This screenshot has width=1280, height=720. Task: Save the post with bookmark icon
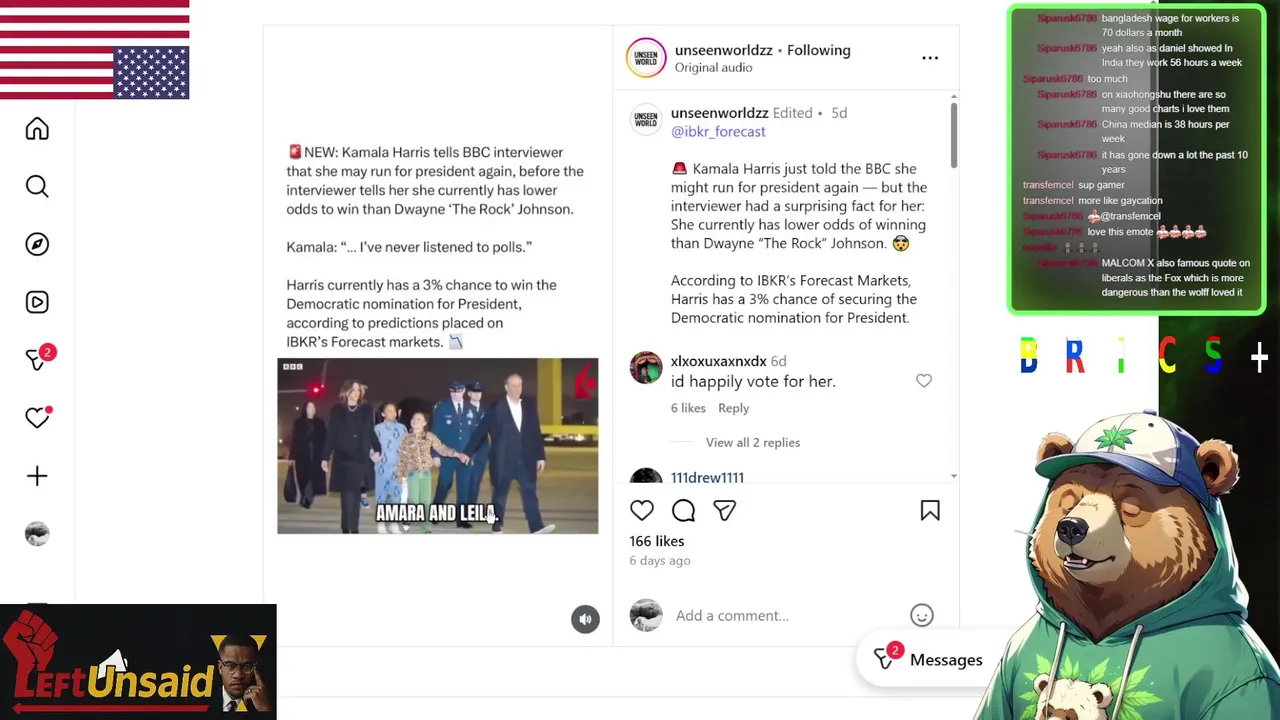930,511
